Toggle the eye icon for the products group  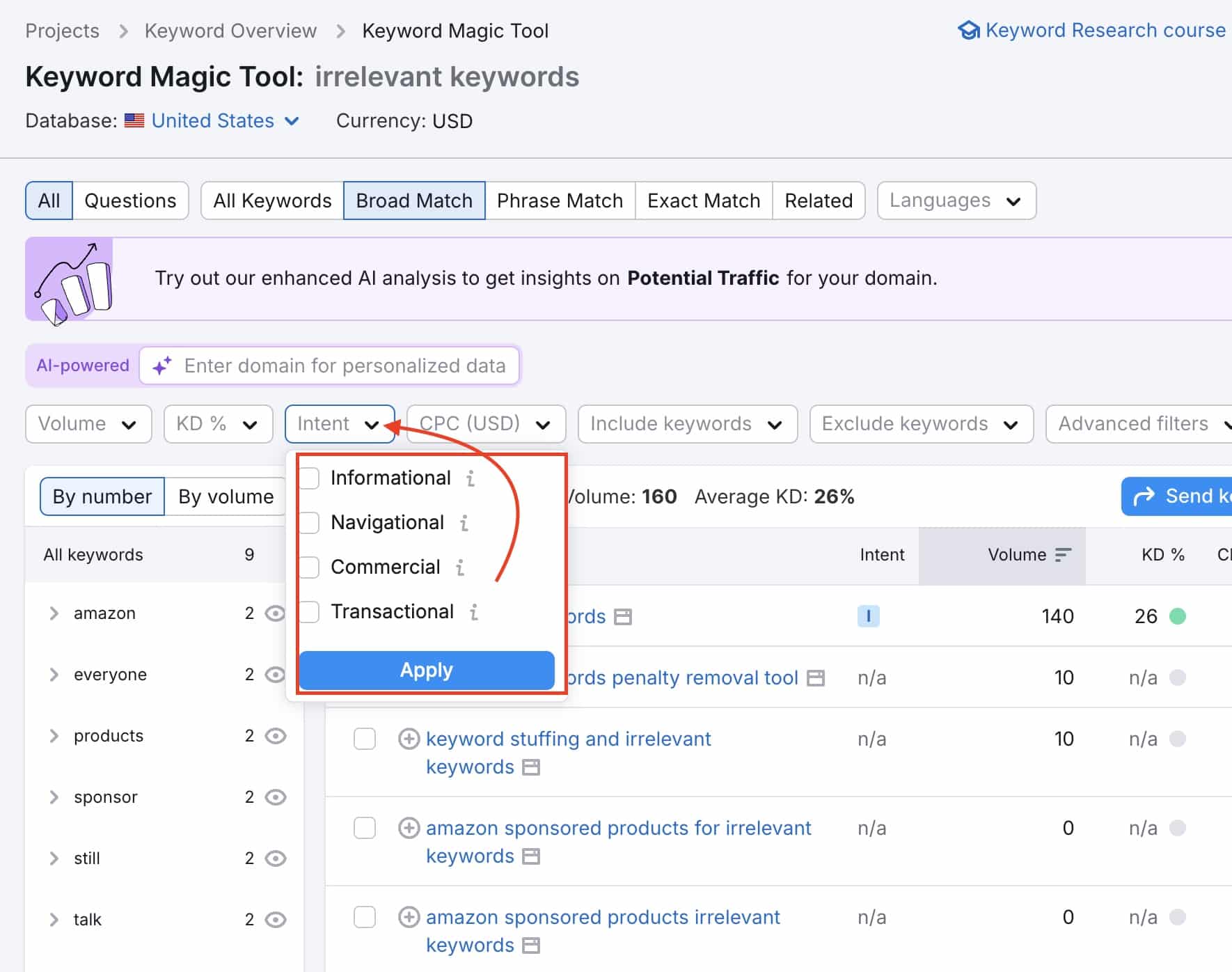tap(276, 736)
